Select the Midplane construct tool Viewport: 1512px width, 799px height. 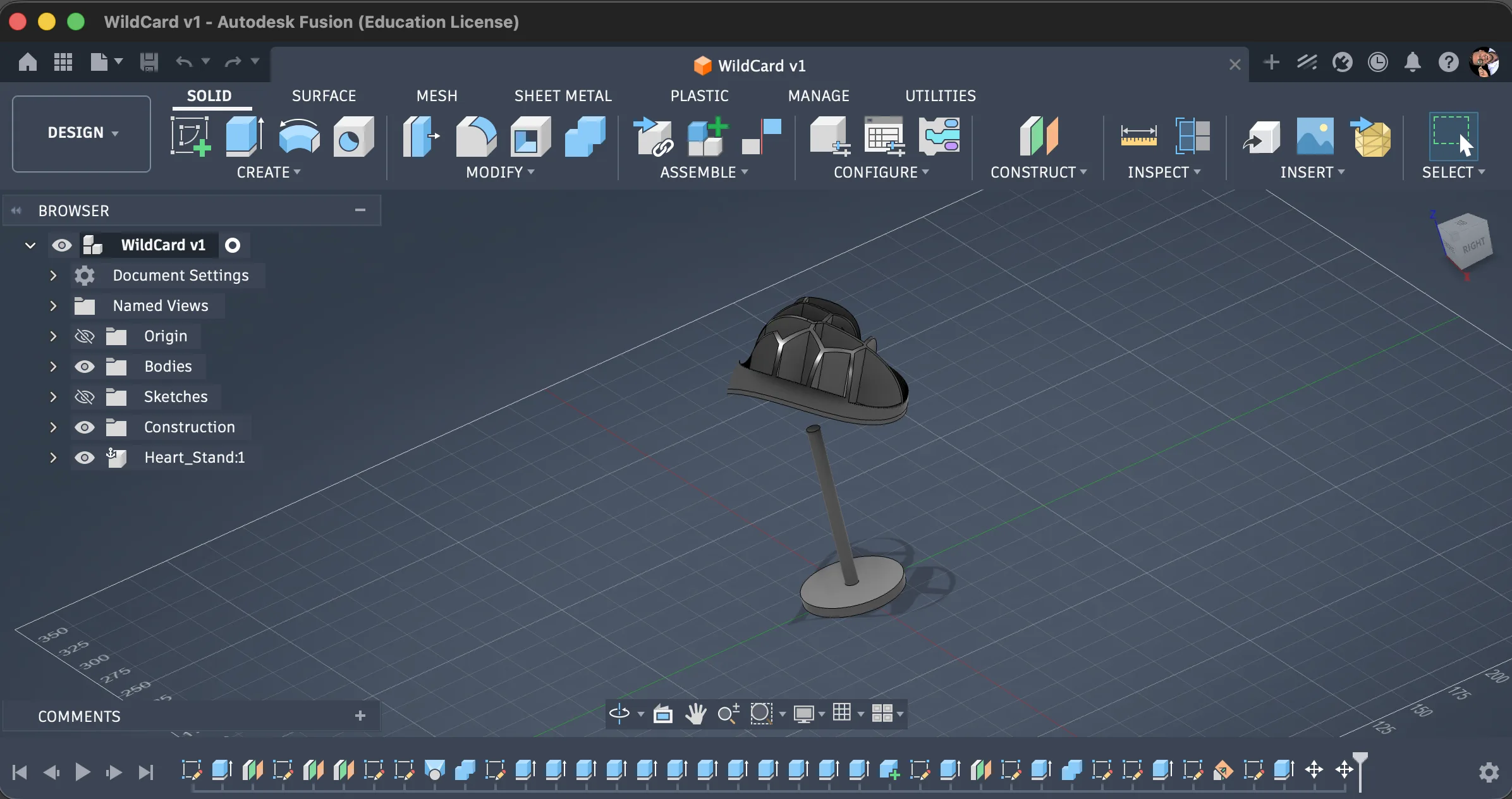(1039, 136)
